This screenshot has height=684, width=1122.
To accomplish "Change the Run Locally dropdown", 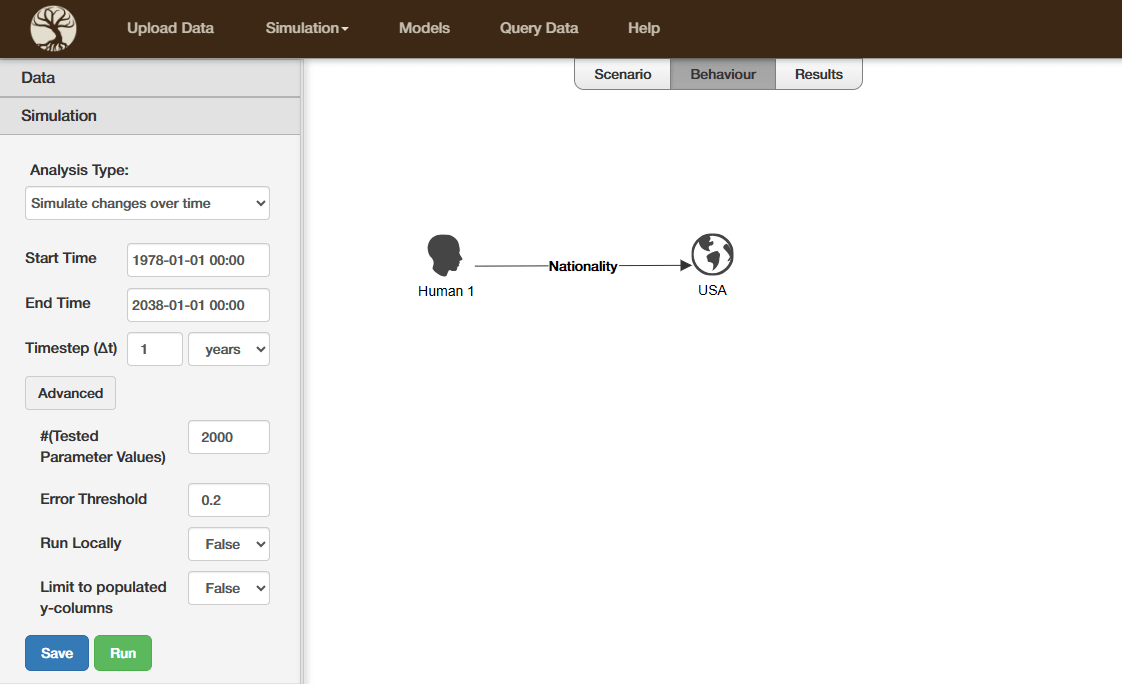I will (229, 544).
